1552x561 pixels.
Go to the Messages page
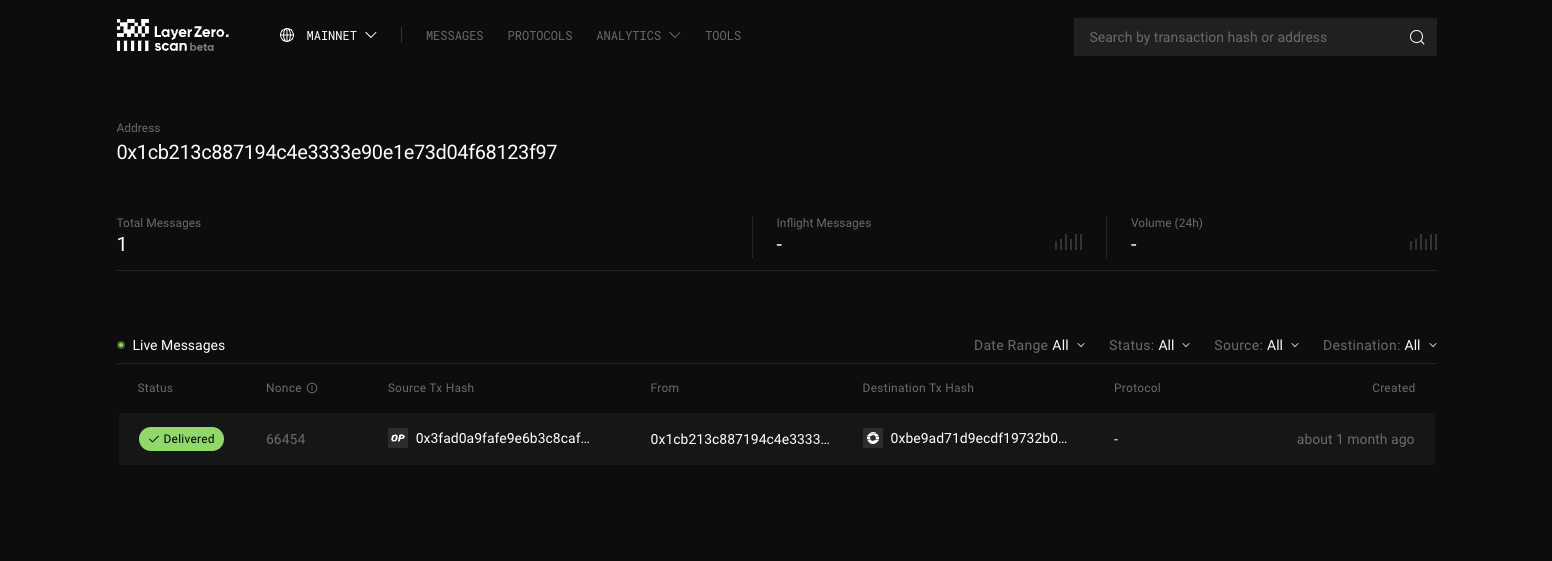click(x=455, y=36)
